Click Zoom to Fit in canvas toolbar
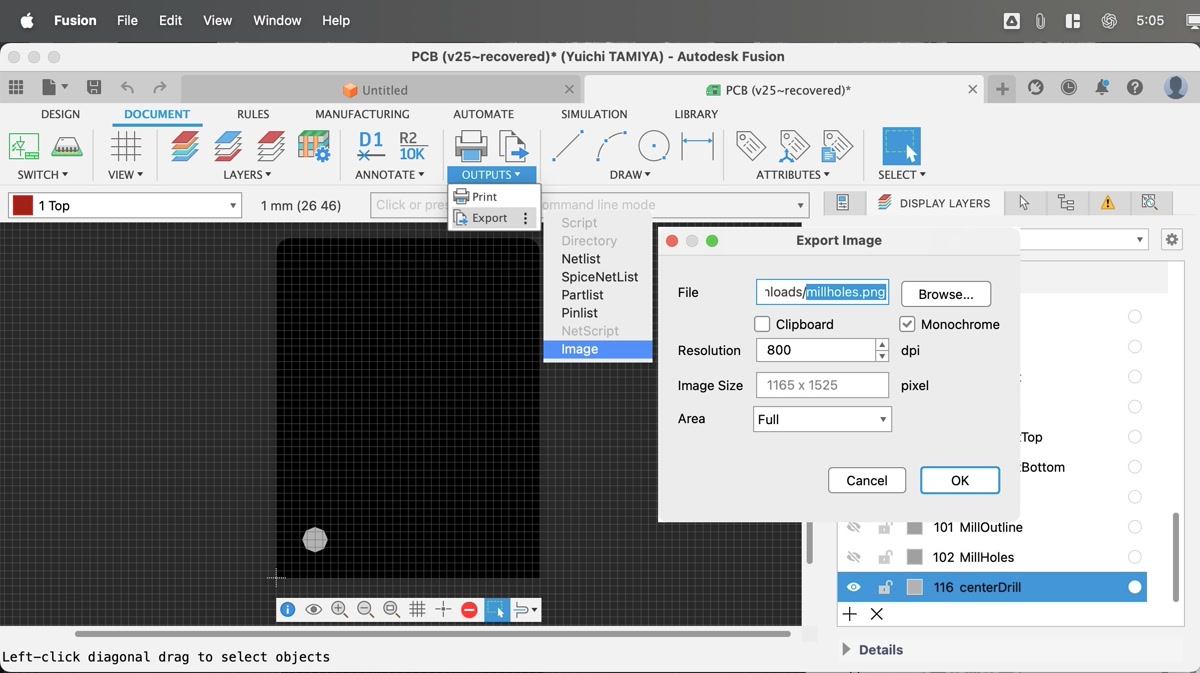Image resolution: width=1200 pixels, height=673 pixels. pyautogui.click(x=391, y=609)
